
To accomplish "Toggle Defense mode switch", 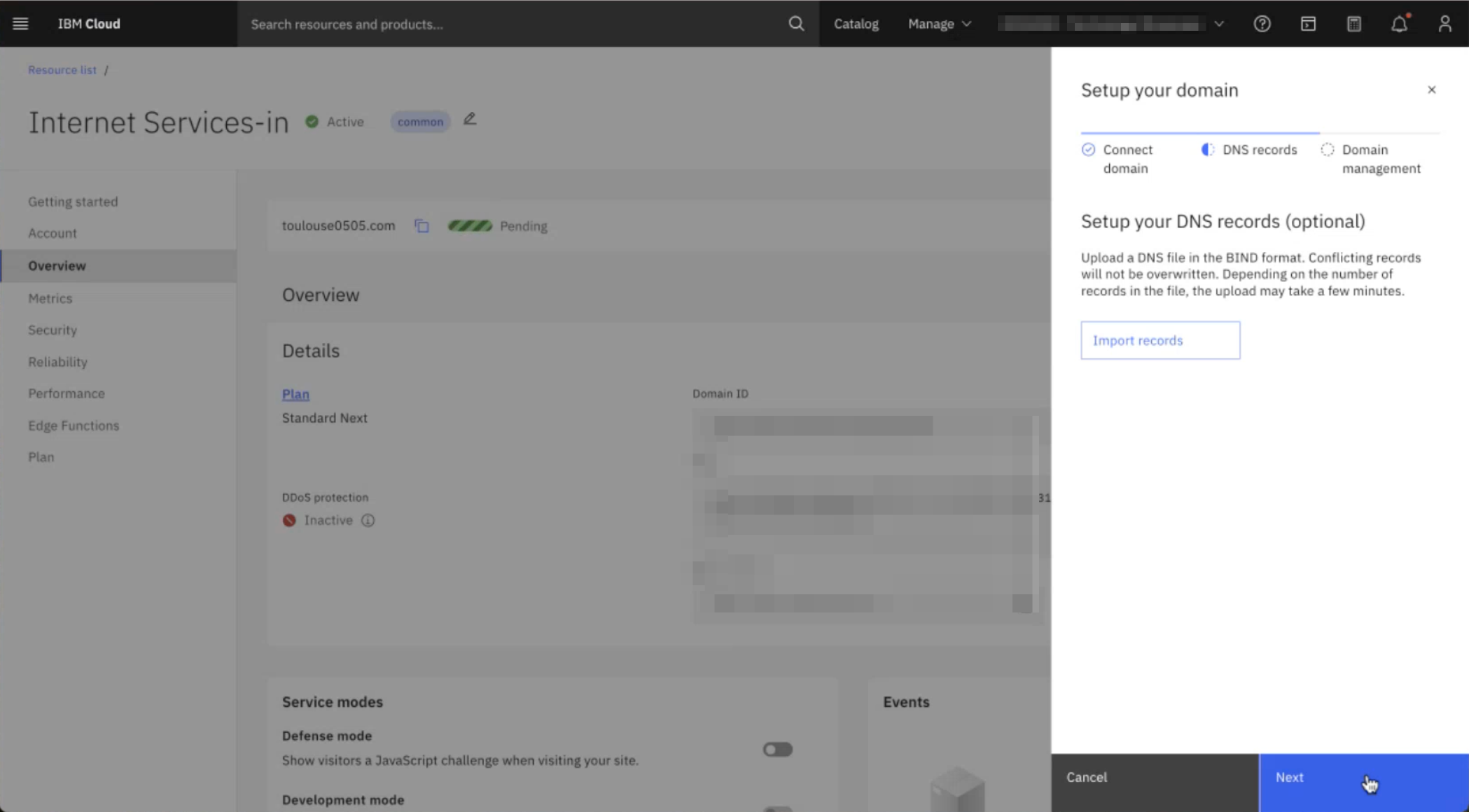I will tap(777, 750).
